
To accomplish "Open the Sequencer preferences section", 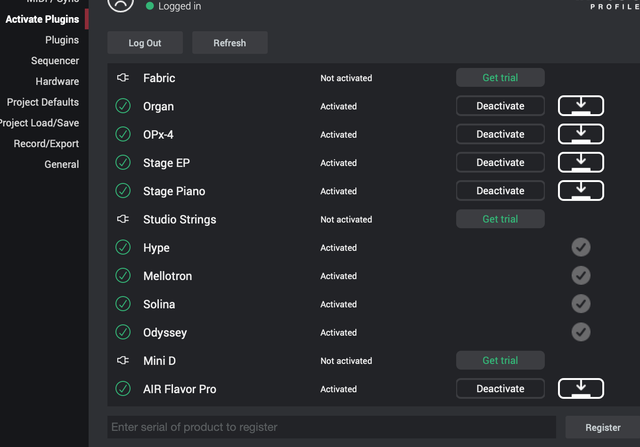I will [x=55, y=61].
